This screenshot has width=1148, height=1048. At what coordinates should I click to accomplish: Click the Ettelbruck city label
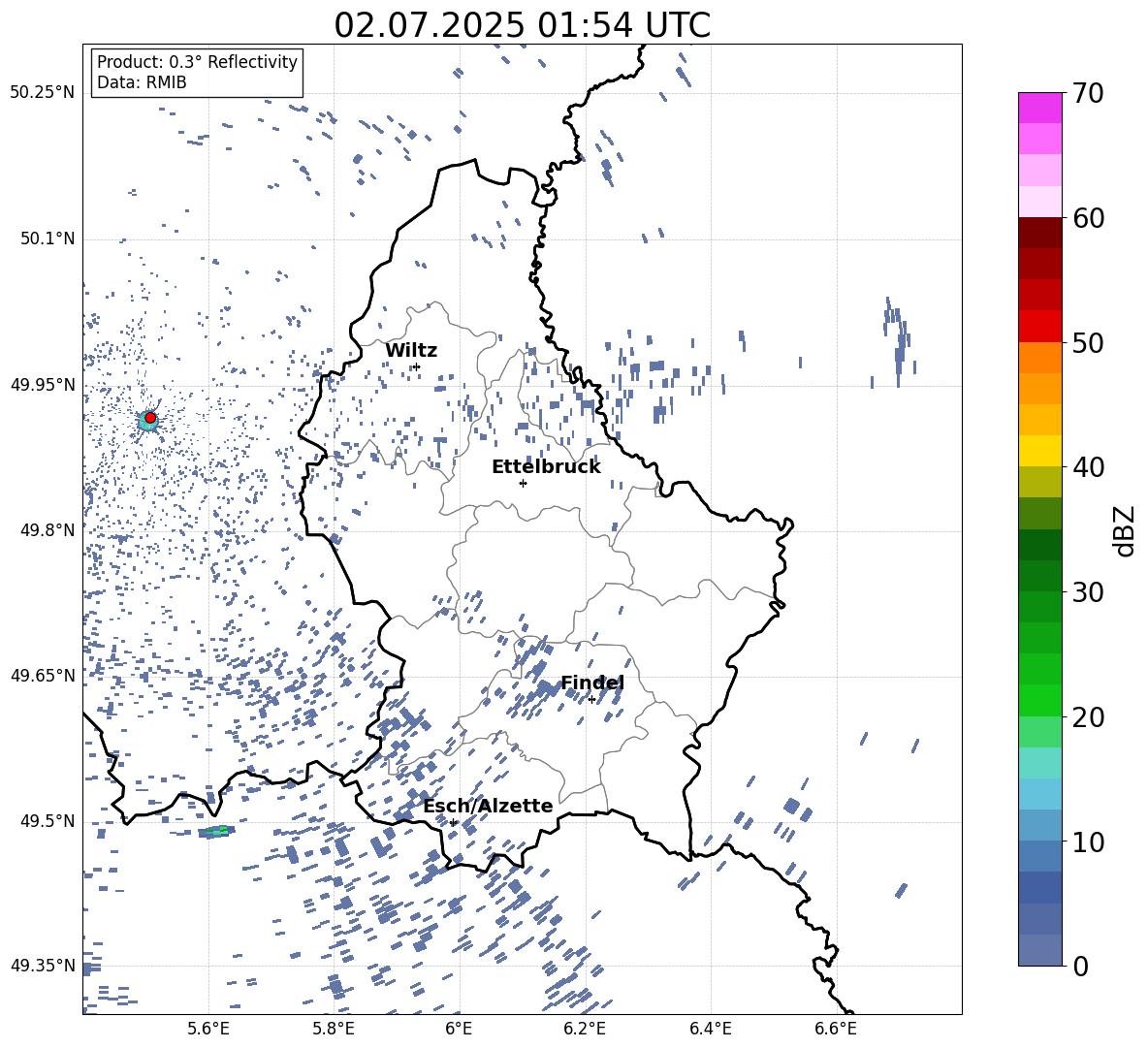(x=546, y=467)
